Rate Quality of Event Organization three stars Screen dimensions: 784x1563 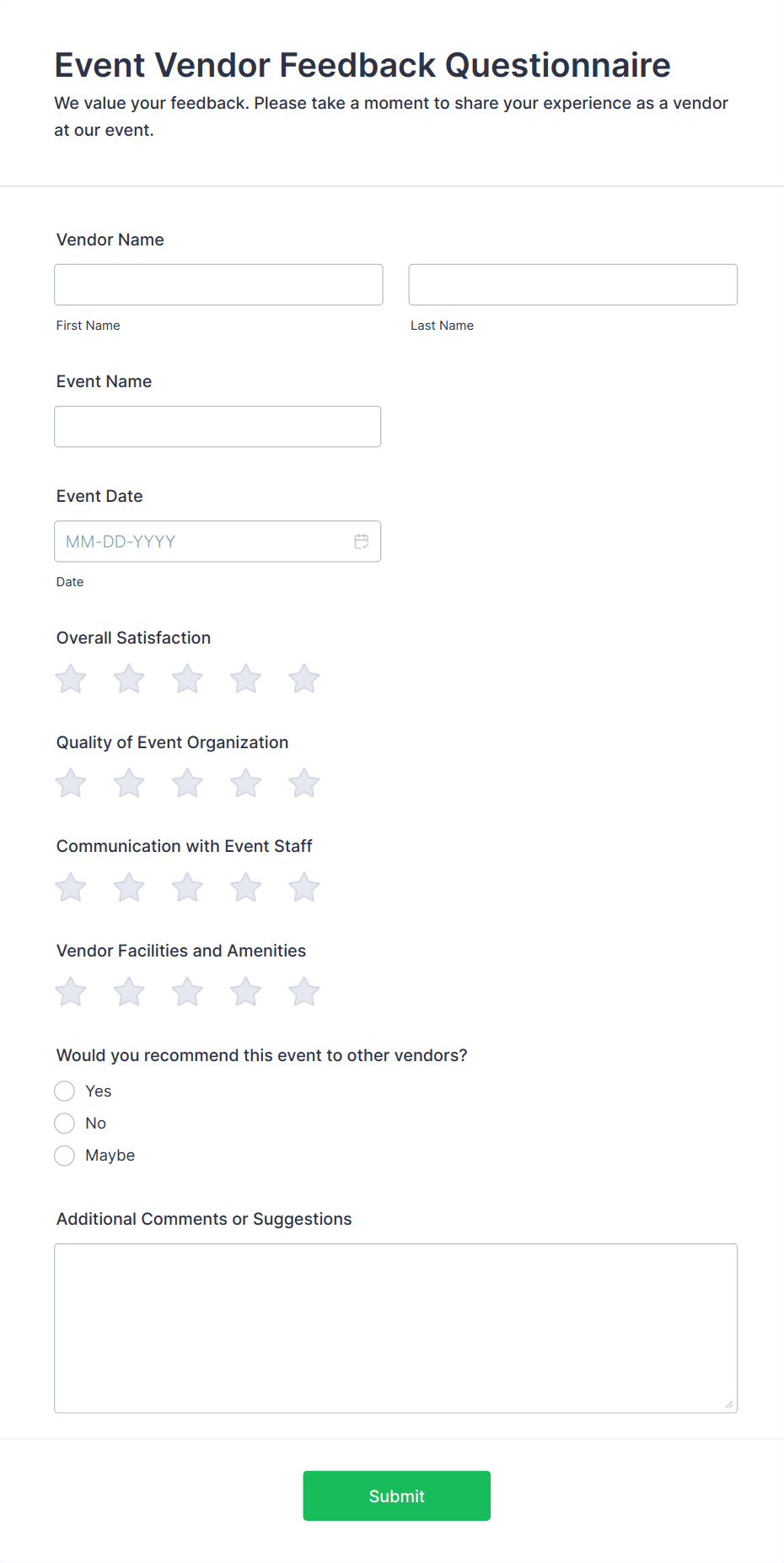coord(187,783)
